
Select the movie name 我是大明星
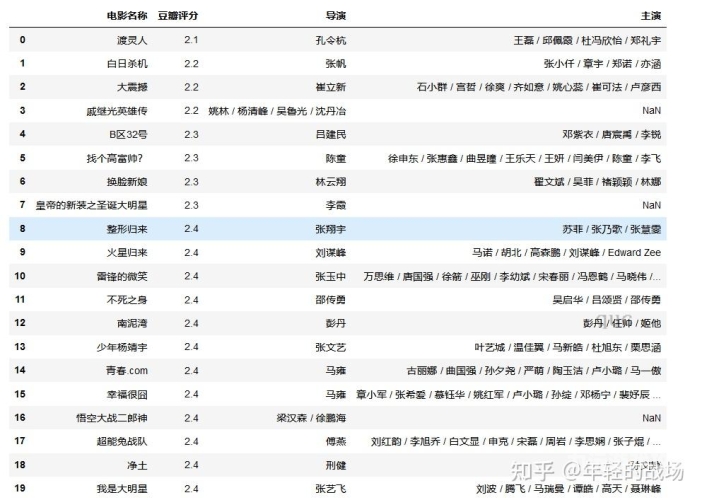click(x=122, y=489)
